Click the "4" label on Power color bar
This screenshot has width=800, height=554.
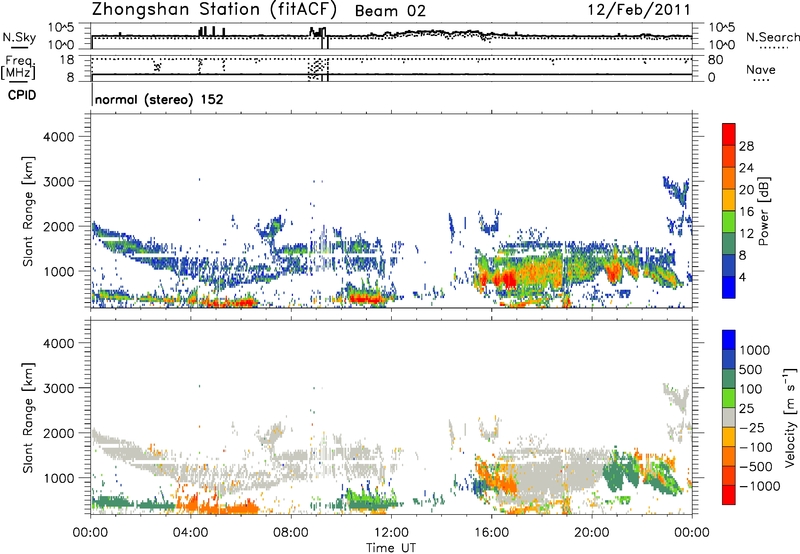click(743, 277)
